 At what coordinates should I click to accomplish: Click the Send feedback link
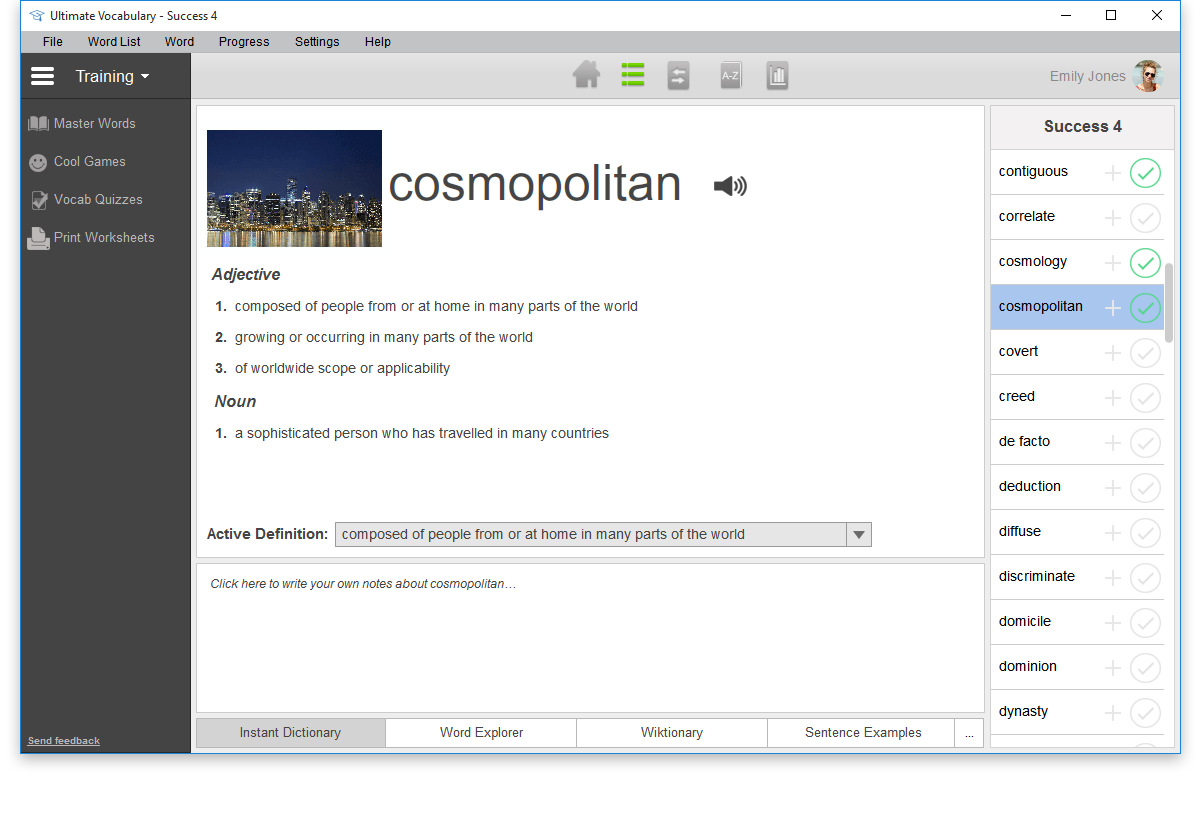coord(64,741)
